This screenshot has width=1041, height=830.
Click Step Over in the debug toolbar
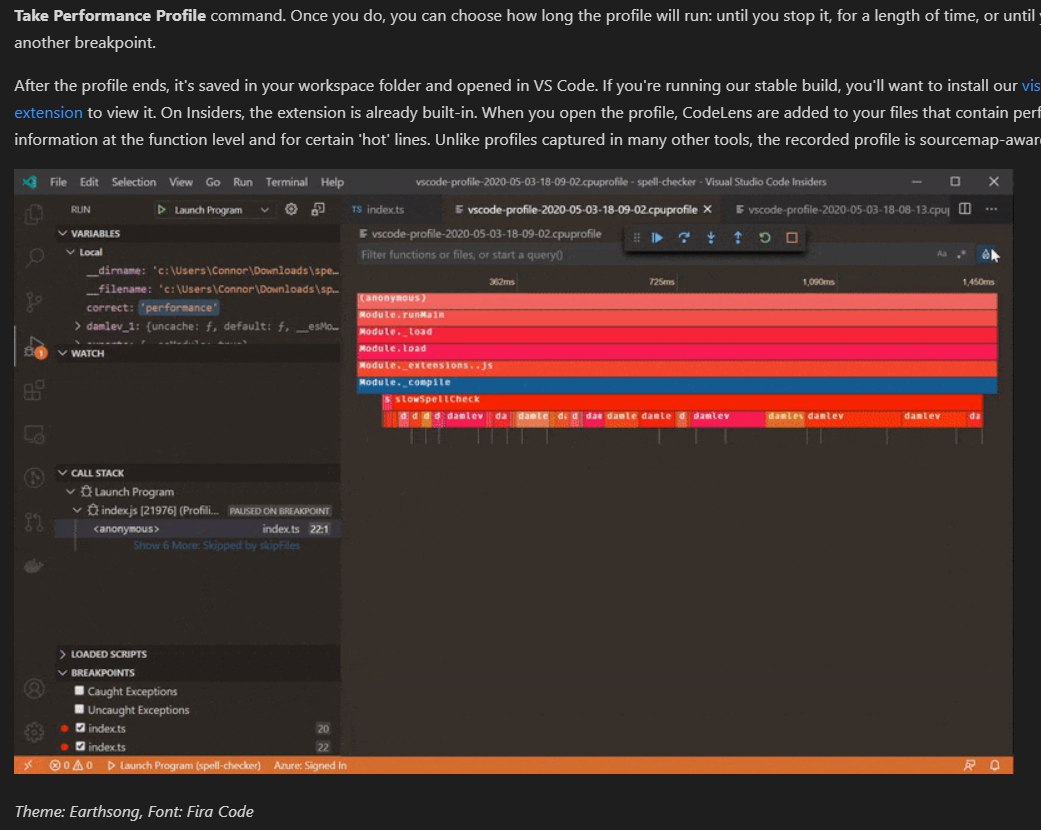tap(684, 238)
